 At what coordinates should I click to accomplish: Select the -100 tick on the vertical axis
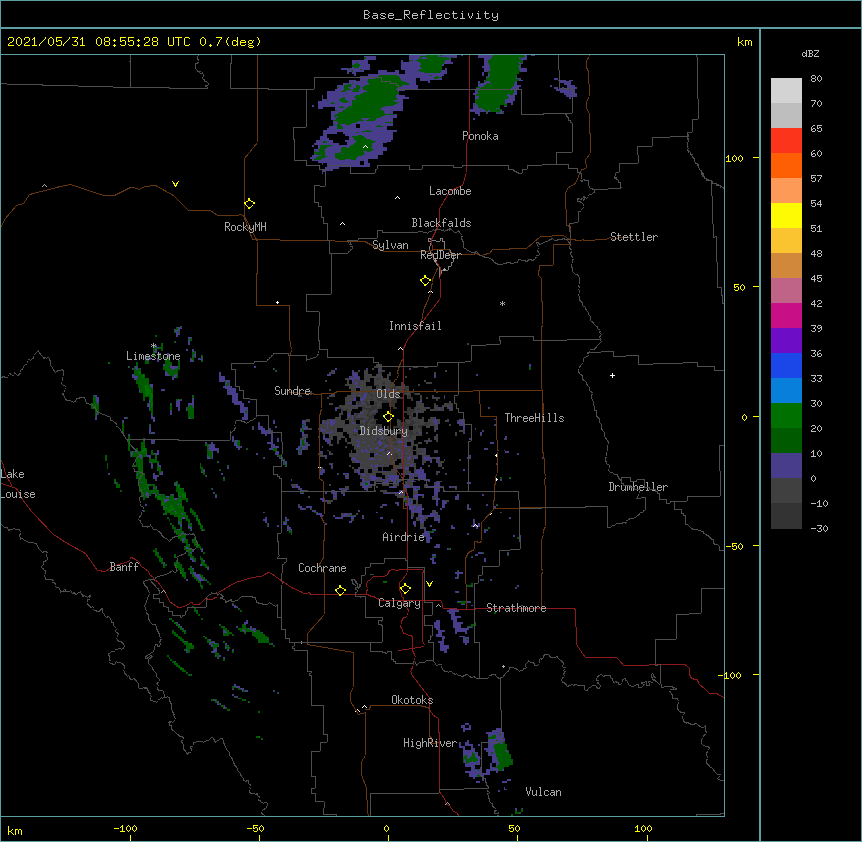coord(731,675)
